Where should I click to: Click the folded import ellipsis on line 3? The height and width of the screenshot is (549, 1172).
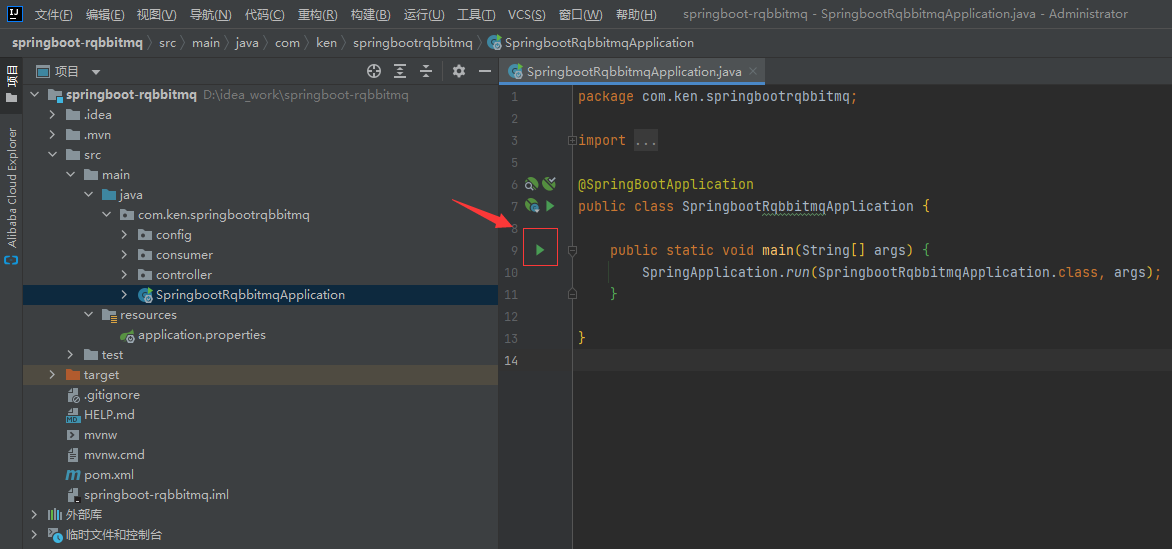click(x=646, y=140)
